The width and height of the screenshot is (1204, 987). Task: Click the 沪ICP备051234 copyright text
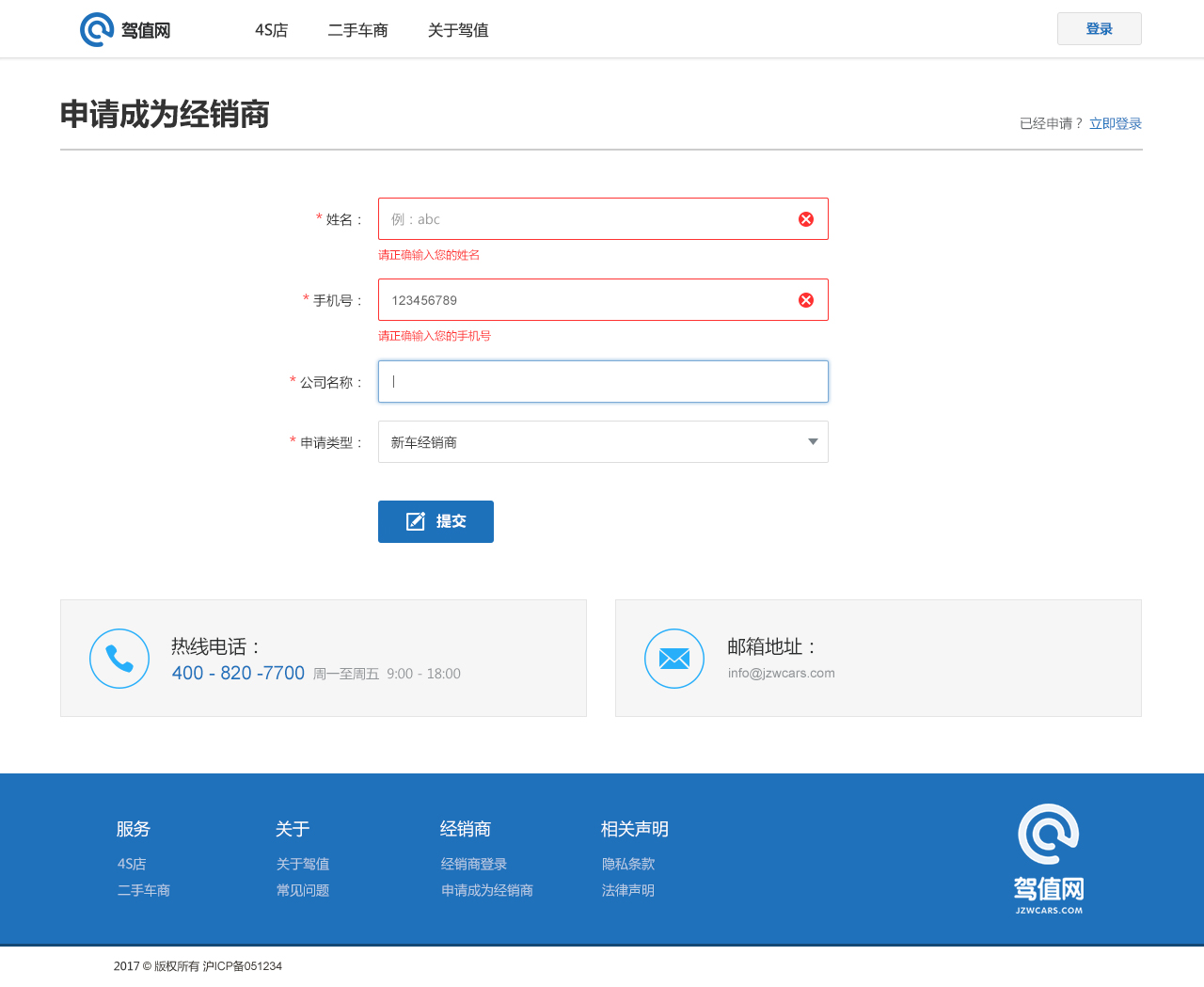[243, 966]
